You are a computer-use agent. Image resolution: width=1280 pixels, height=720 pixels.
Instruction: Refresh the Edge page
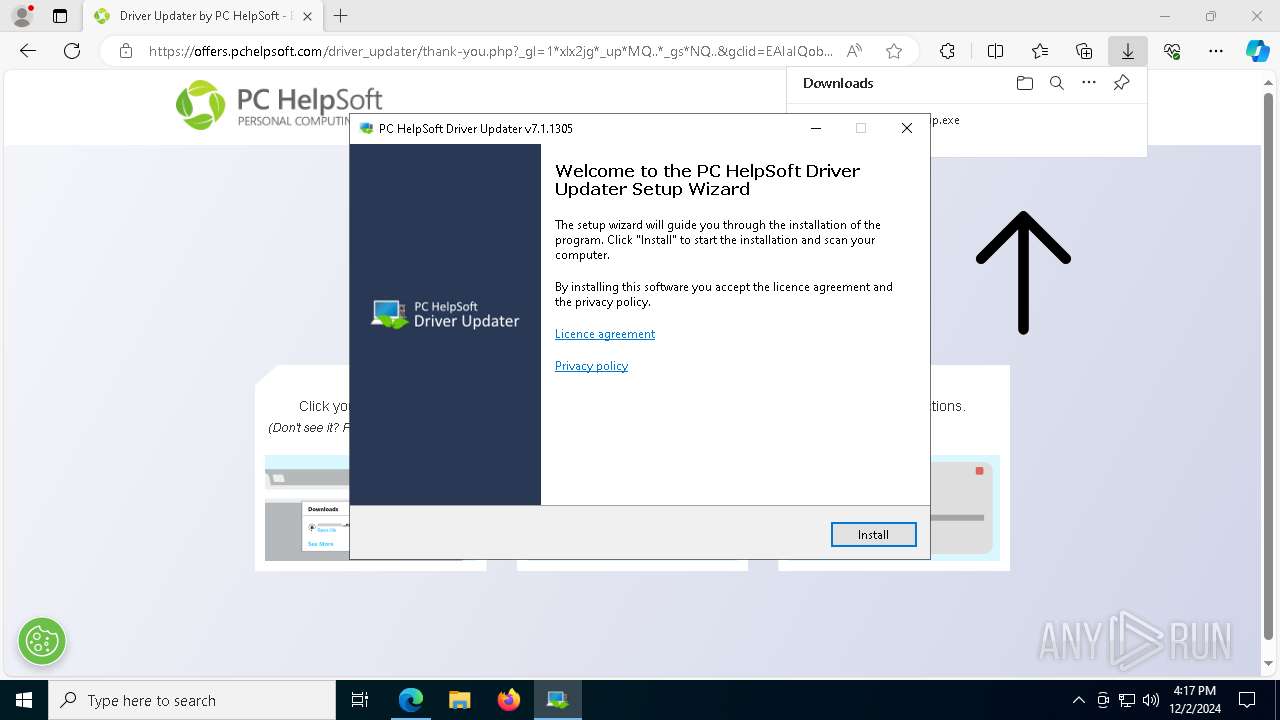pos(72,51)
